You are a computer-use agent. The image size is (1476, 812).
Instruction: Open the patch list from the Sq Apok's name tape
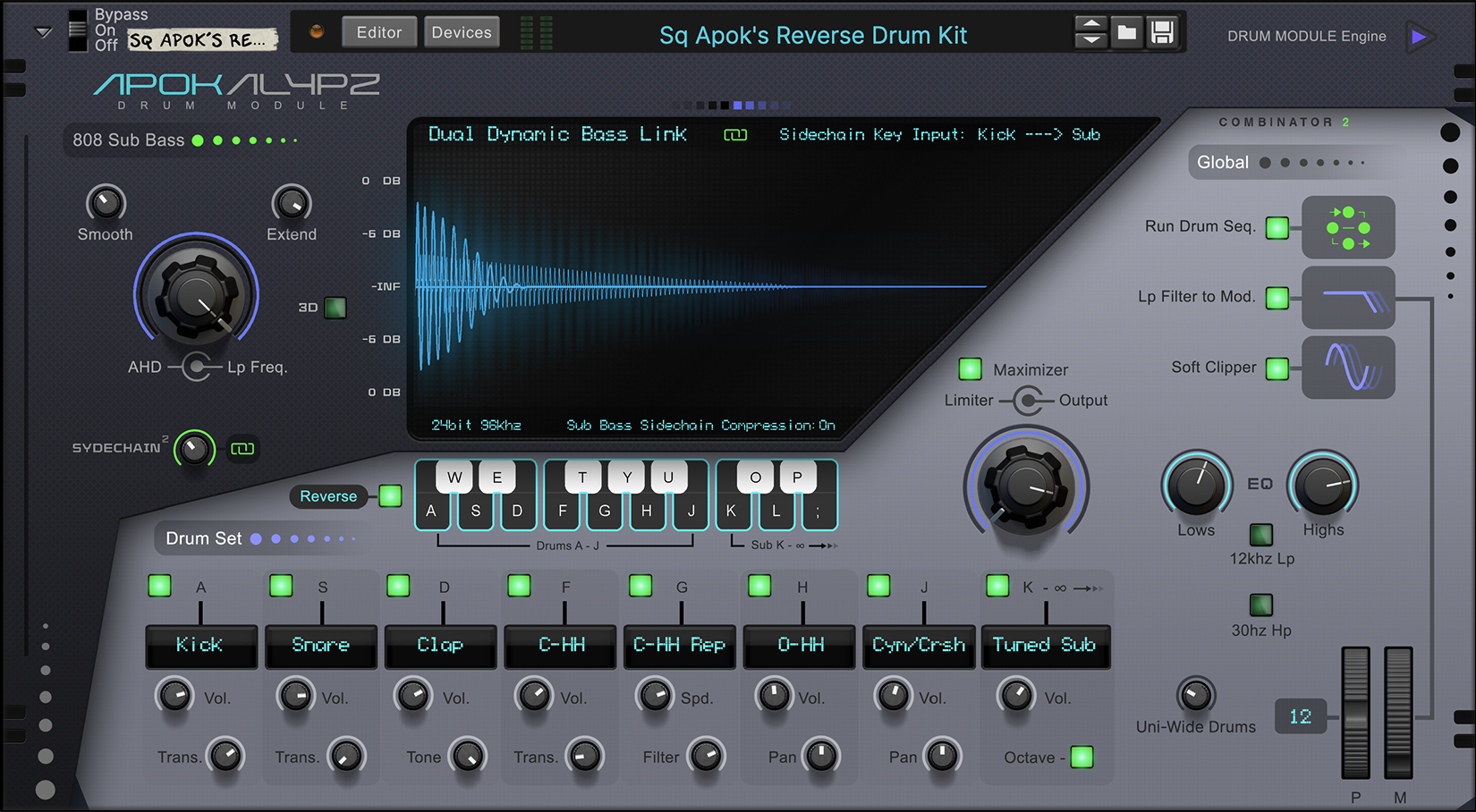(x=201, y=39)
